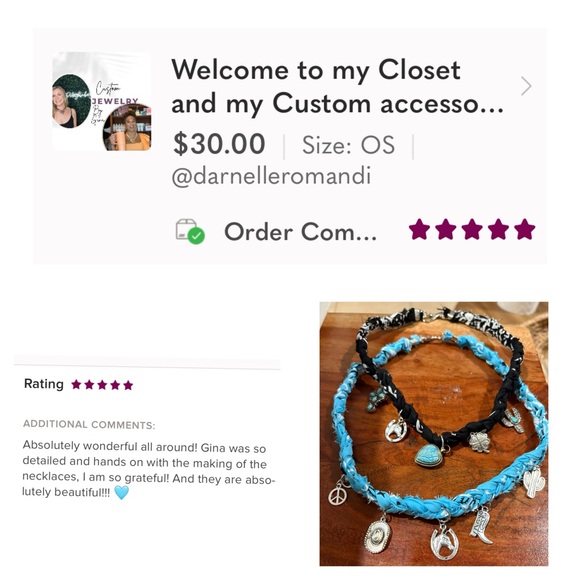Click the second large purple star

click(446, 229)
